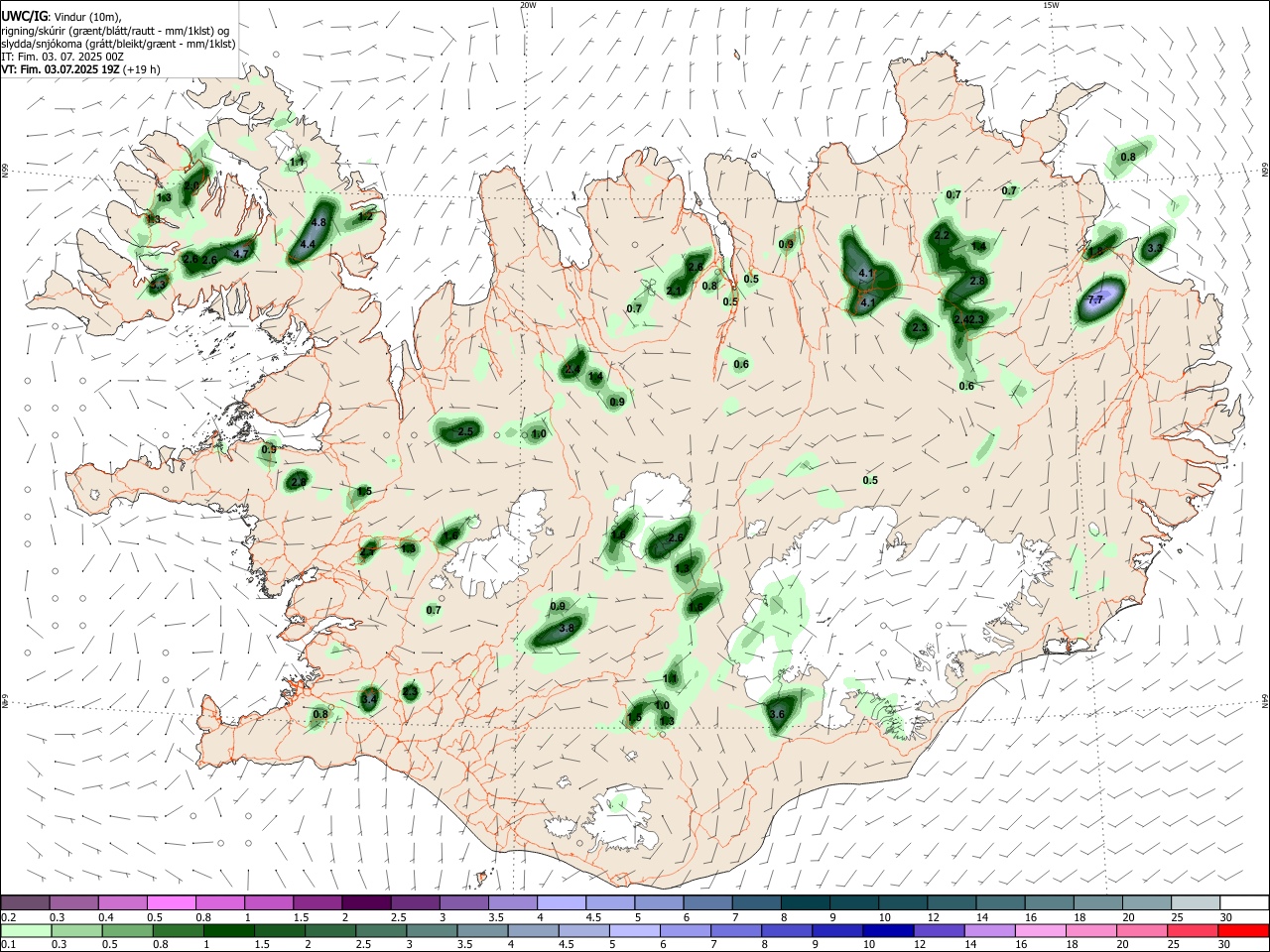Click the white 30 swatch in the snow scale
The height and width of the screenshot is (952, 1270).
click(x=1243, y=902)
